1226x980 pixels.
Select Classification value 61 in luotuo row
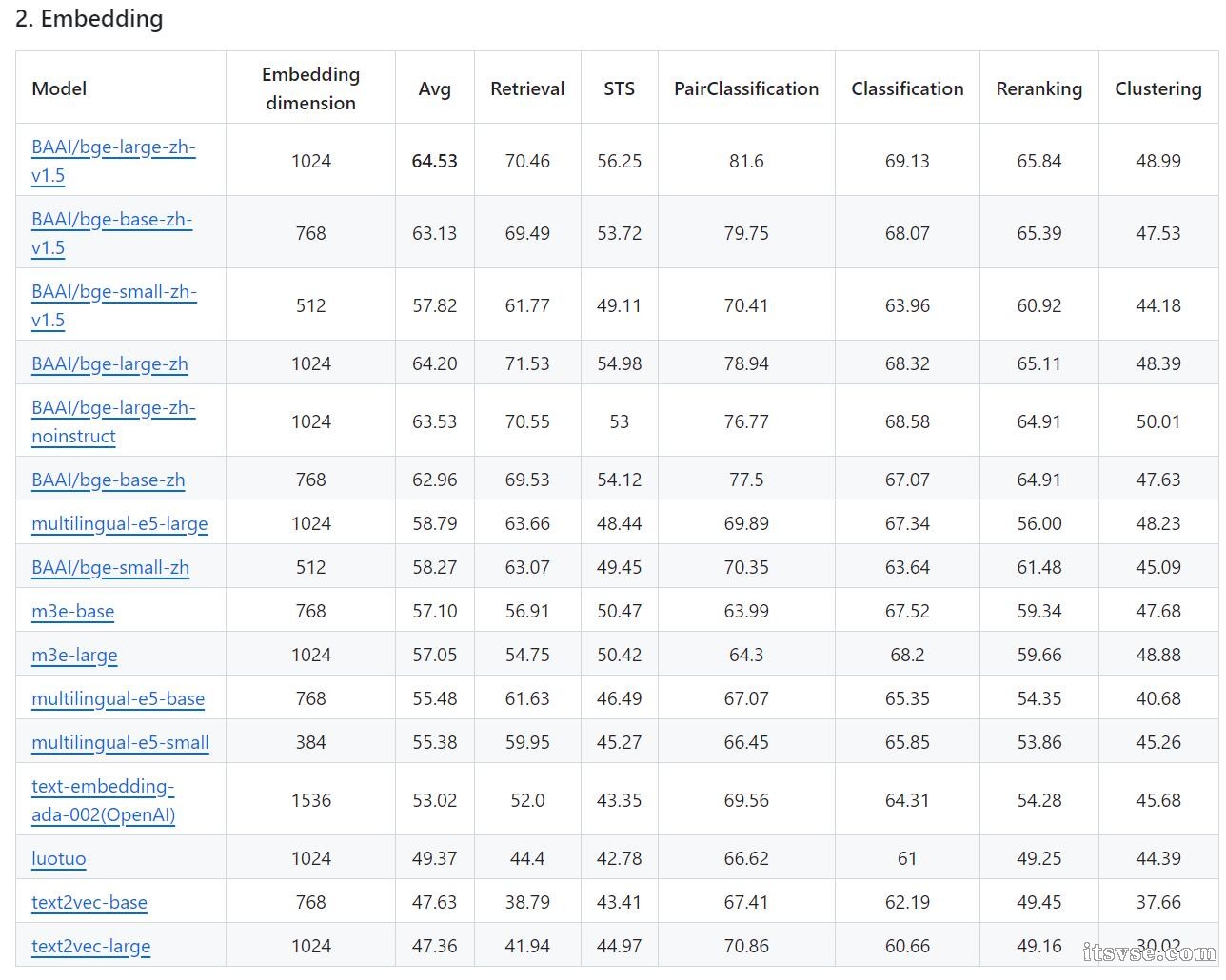coord(907,858)
